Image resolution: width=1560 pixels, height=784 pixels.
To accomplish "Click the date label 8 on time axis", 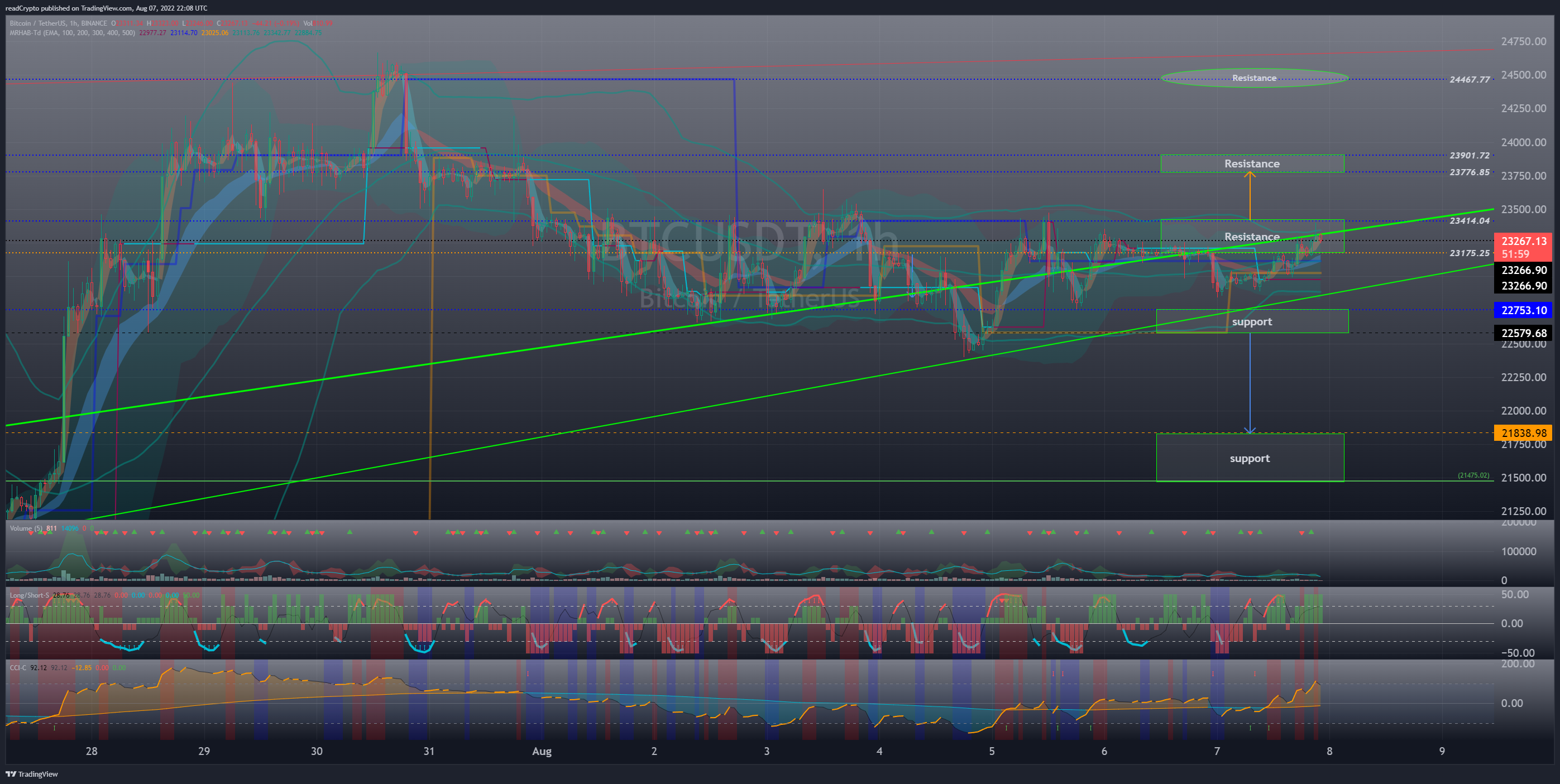I will point(1329,751).
